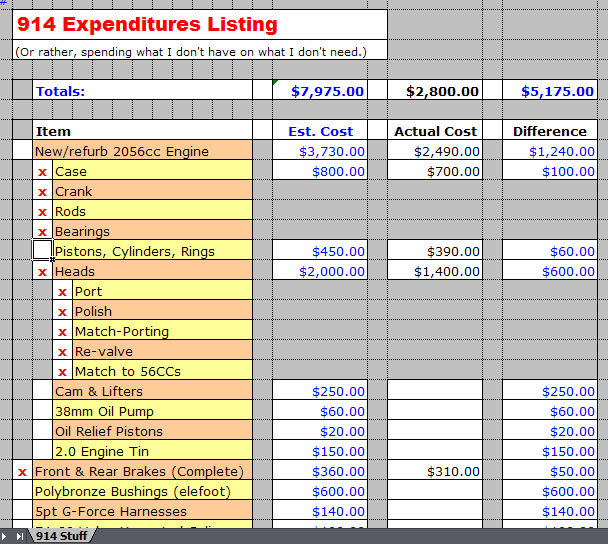Click the next sheet navigation arrow

coord(4,537)
